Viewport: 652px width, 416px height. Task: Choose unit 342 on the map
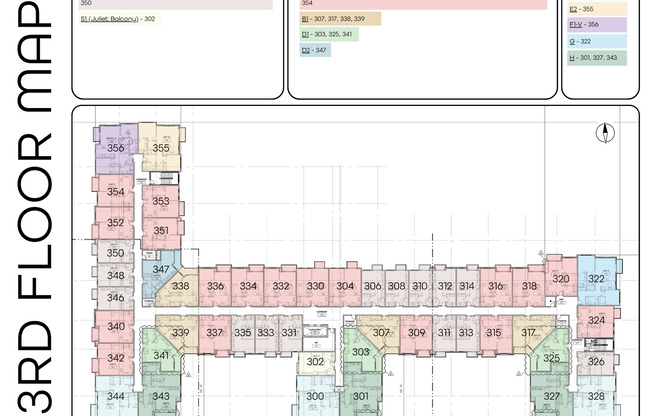coord(116,358)
